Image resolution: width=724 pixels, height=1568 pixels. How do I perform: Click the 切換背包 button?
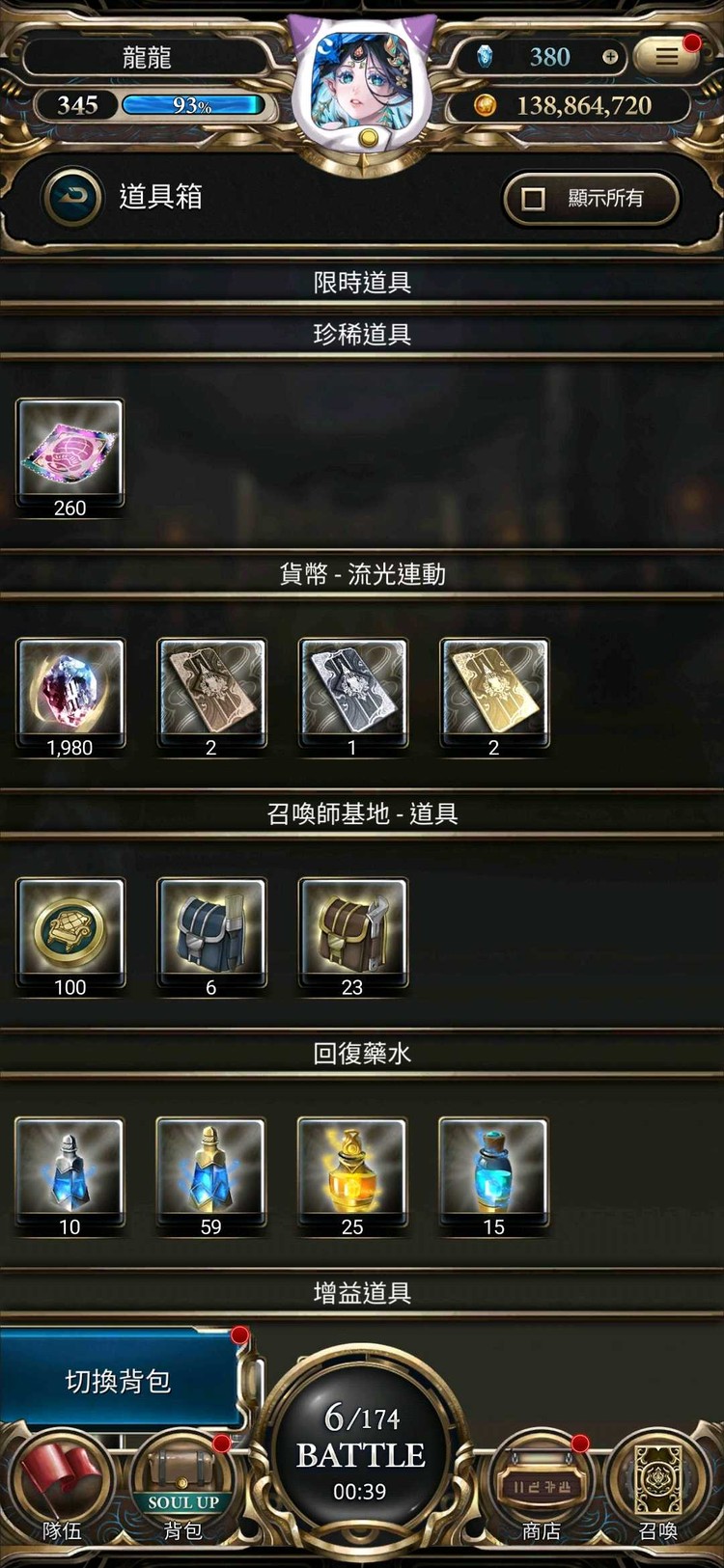click(119, 1381)
